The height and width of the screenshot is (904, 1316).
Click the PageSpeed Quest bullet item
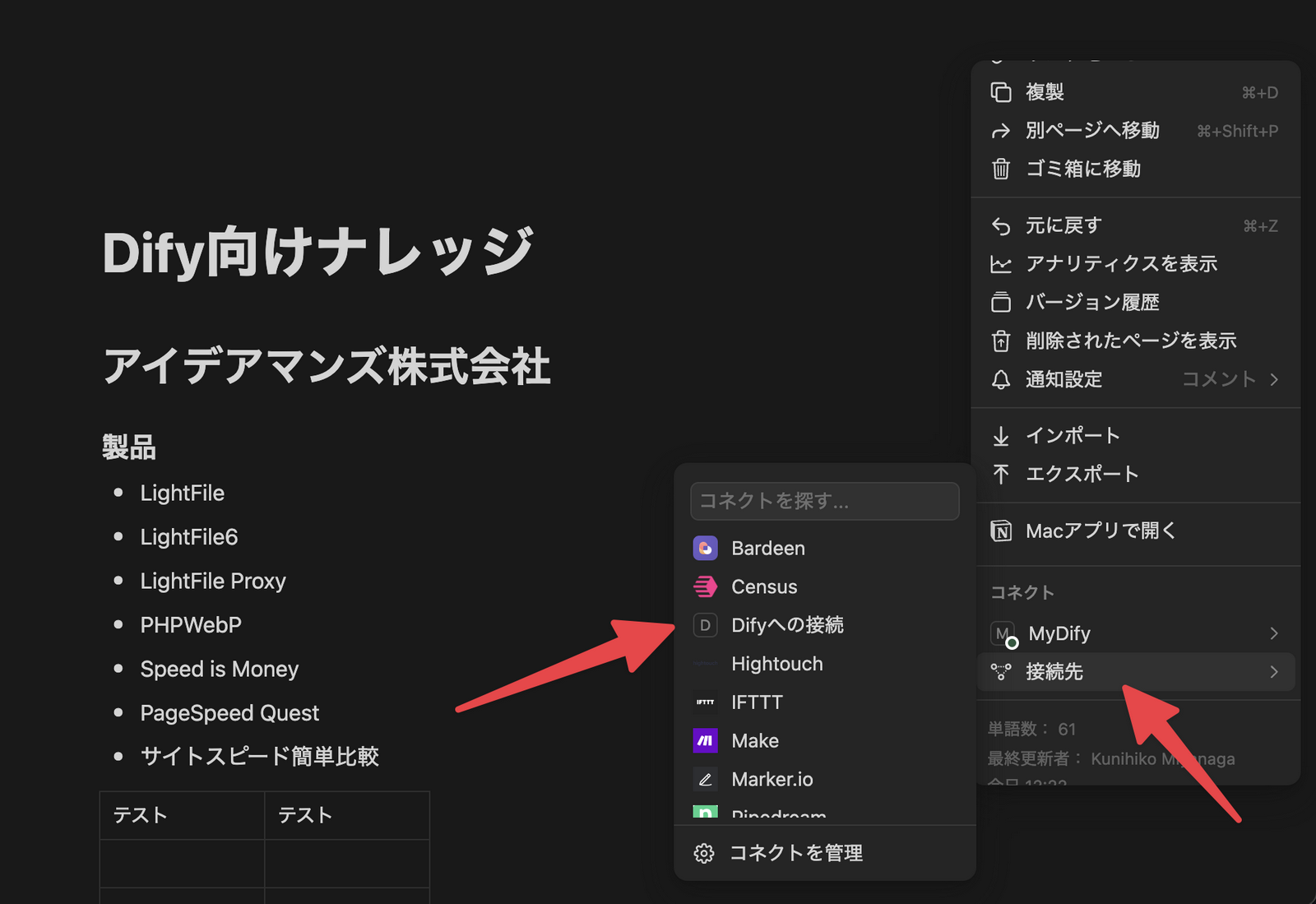(x=229, y=713)
